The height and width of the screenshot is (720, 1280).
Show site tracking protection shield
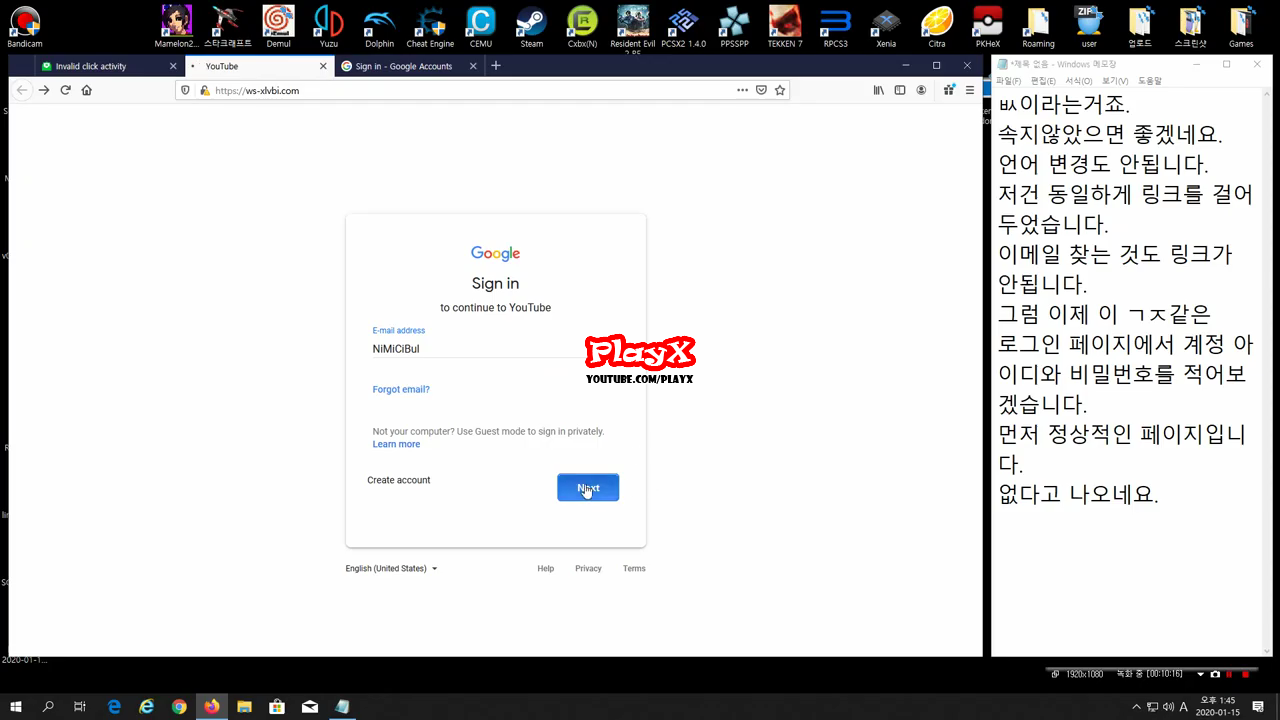[186, 90]
